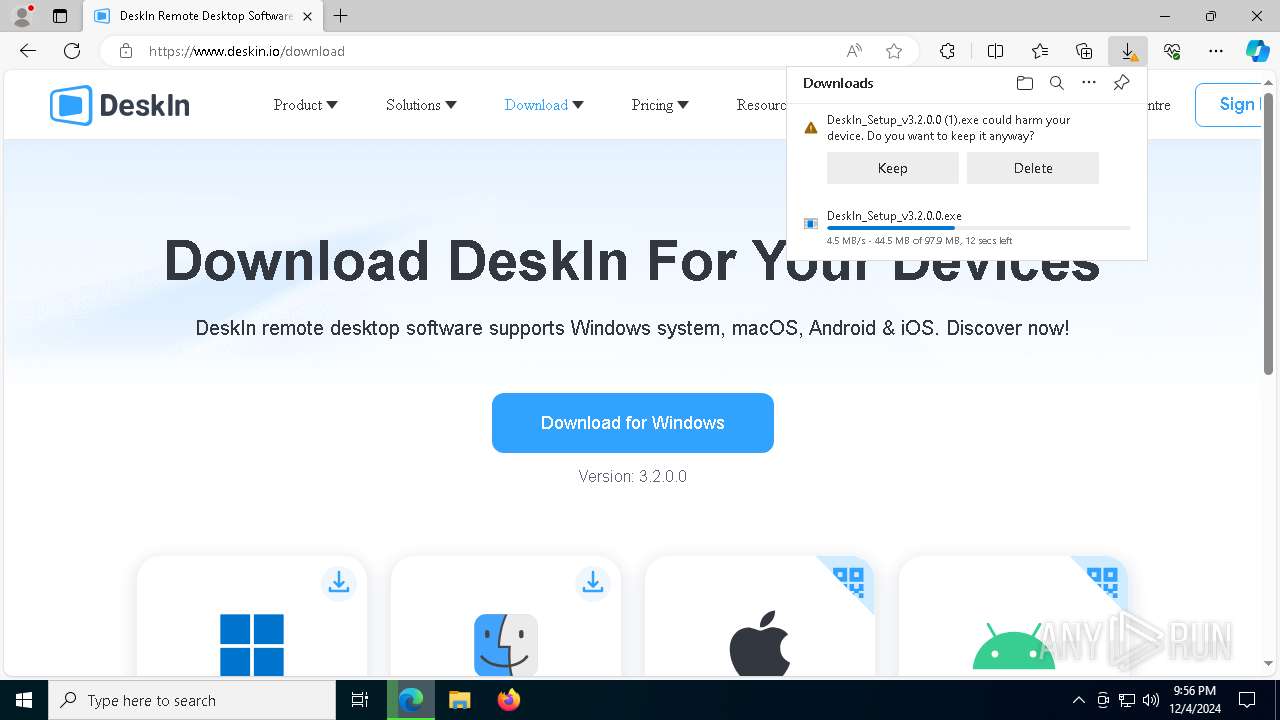Open the Resources nav item
The height and width of the screenshot is (720, 1280).
point(761,105)
